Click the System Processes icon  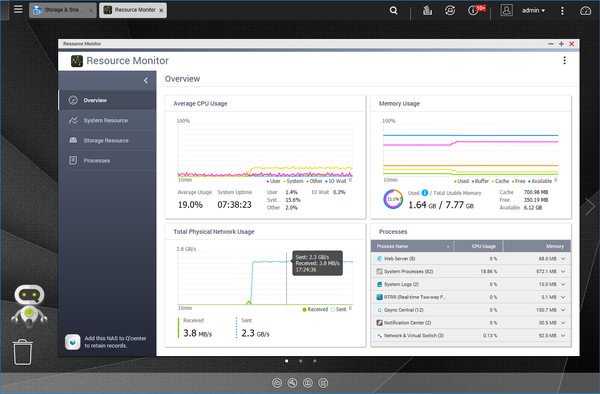(379, 272)
